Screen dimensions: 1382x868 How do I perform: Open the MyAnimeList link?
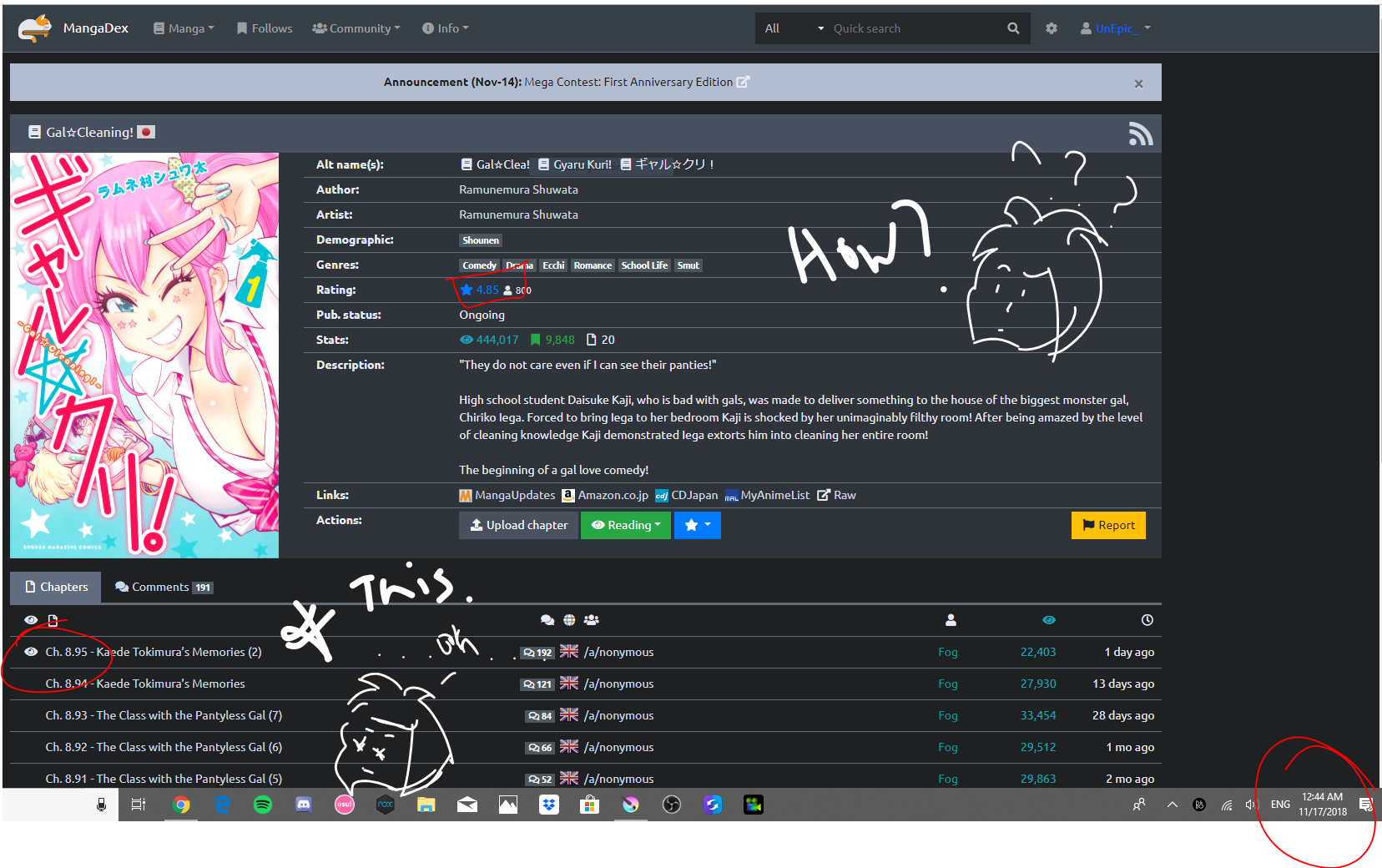tap(767, 495)
